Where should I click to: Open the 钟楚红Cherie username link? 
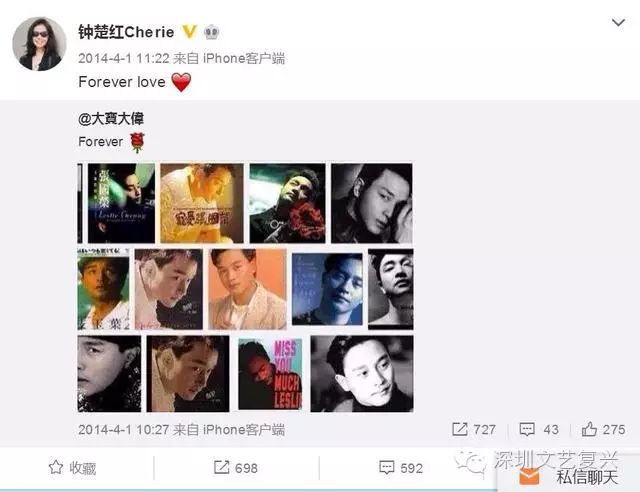coord(126,32)
